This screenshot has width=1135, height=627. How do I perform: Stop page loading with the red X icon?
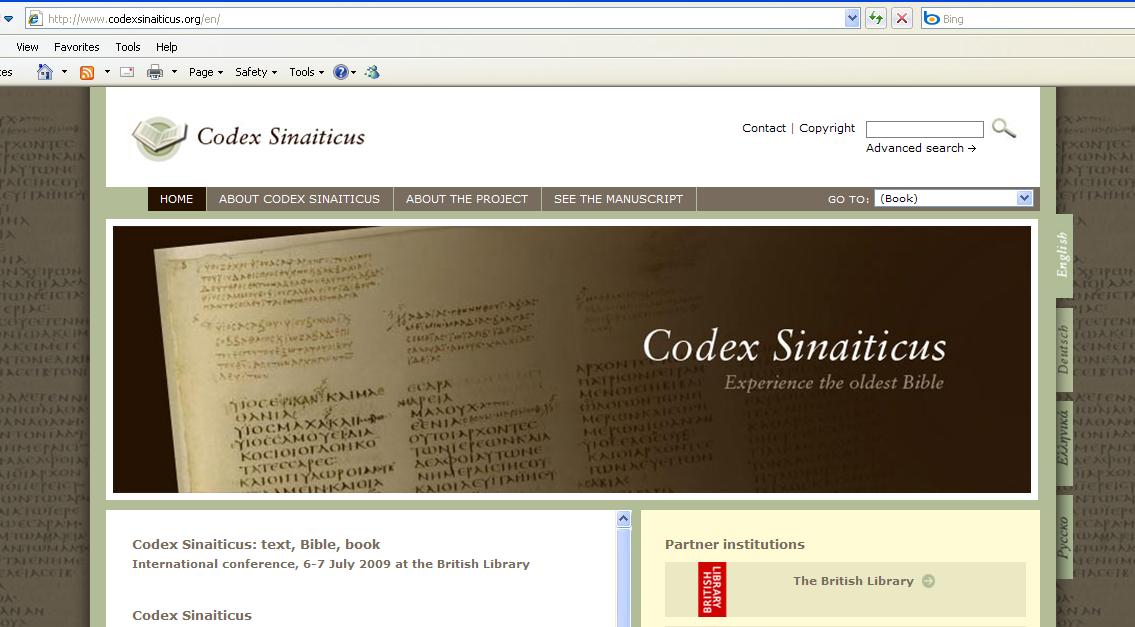(901, 18)
